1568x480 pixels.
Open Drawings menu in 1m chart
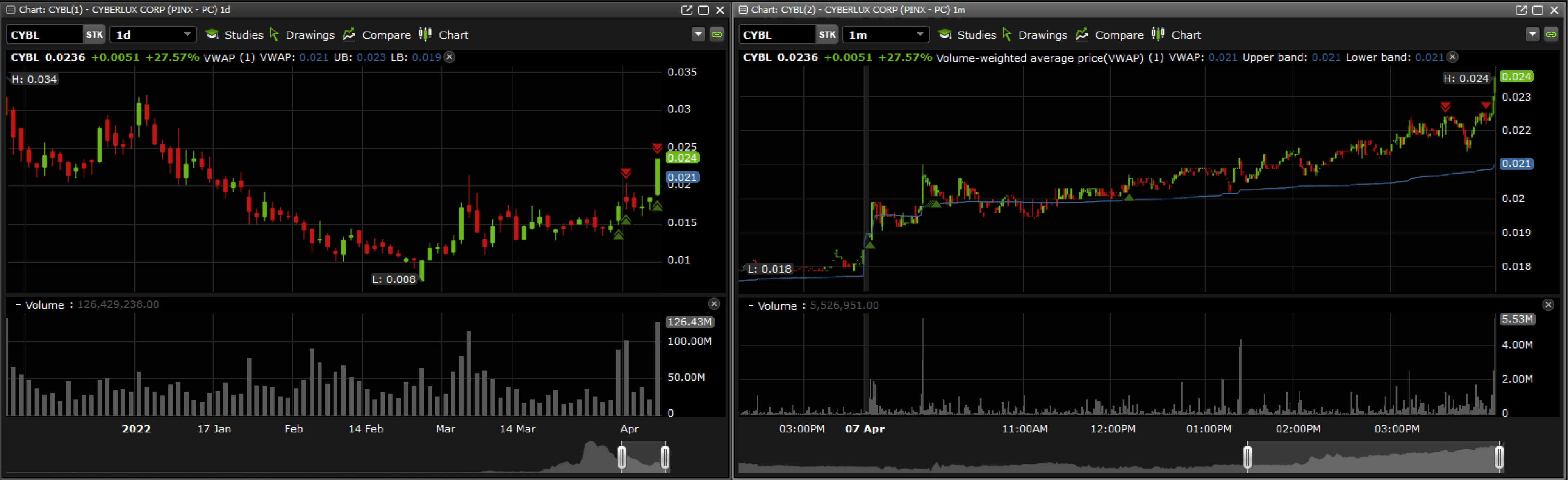[1042, 35]
